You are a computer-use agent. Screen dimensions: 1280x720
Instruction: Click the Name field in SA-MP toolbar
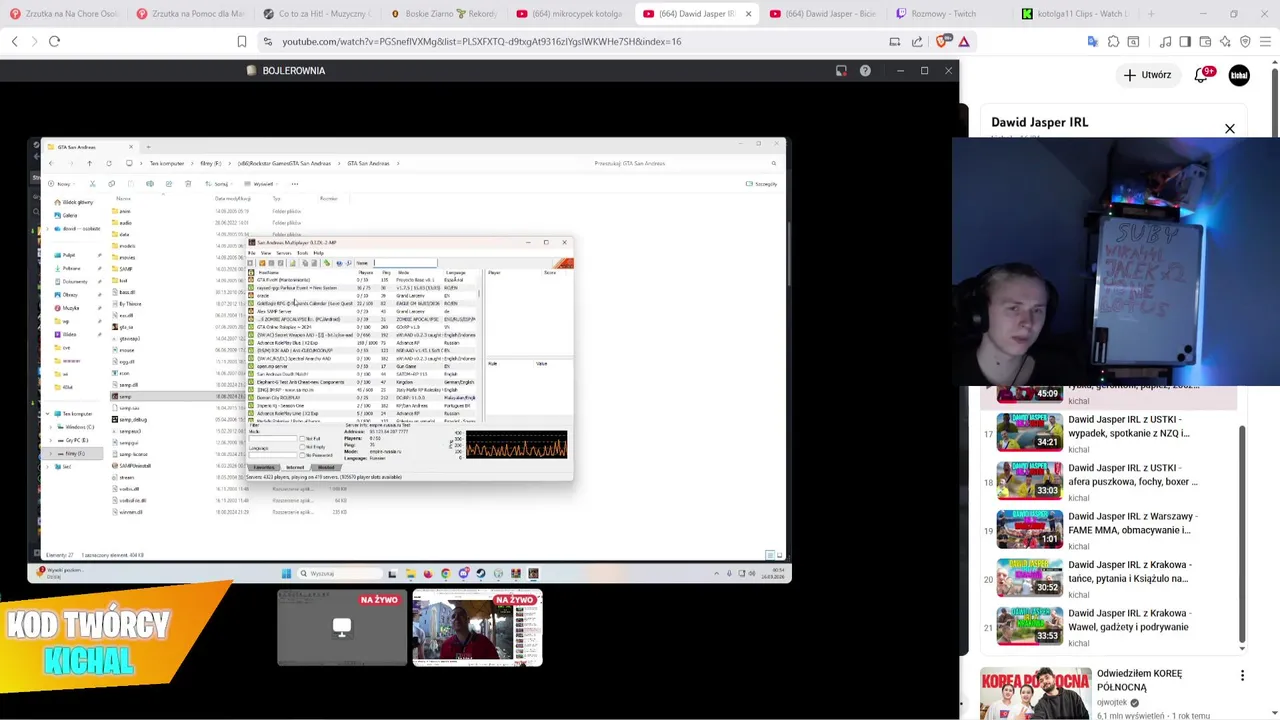(x=405, y=263)
